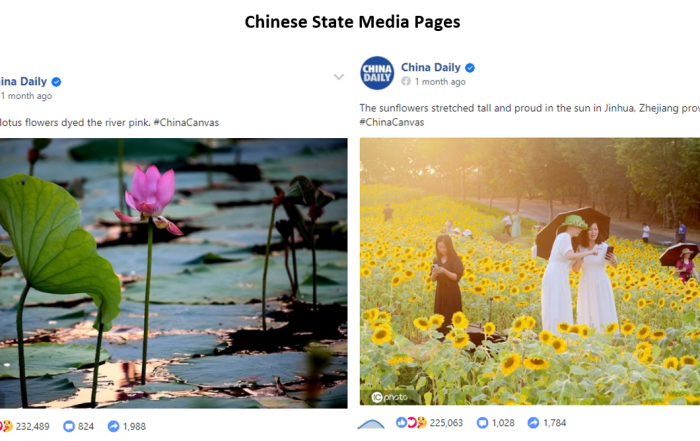Open the post options chevron on lotus post
Image resolution: width=700 pixels, height=441 pixels.
[339, 77]
